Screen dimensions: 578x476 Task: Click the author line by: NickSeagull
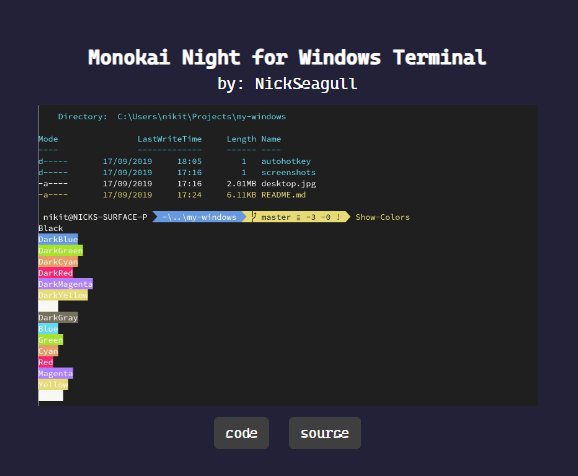(287, 84)
